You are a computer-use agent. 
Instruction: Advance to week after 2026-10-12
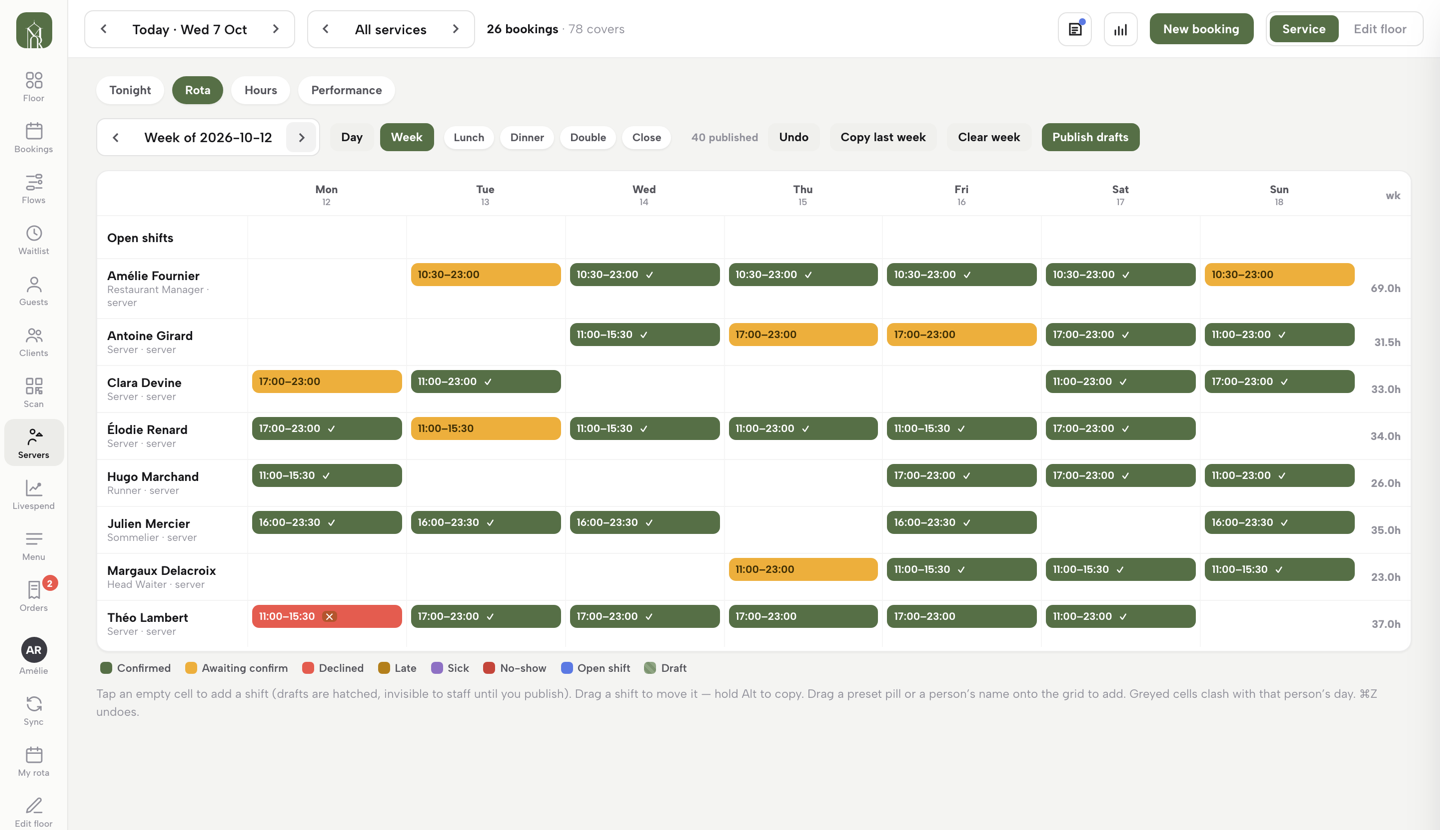pyautogui.click(x=302, y=137)
